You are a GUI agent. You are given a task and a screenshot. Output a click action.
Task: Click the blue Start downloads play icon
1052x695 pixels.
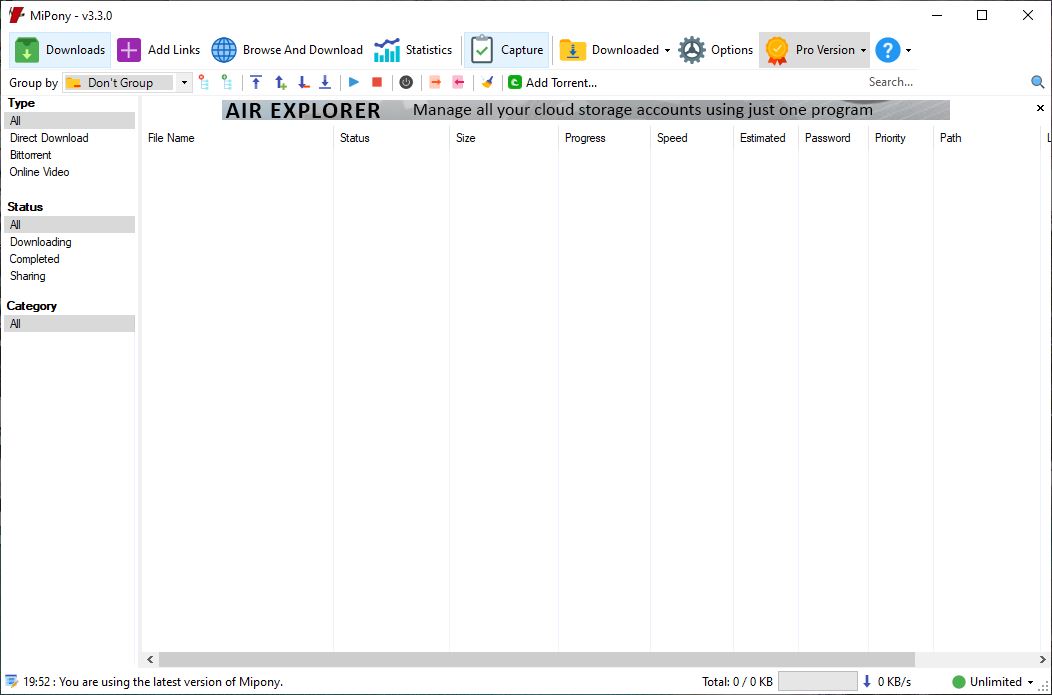[354, 82]
